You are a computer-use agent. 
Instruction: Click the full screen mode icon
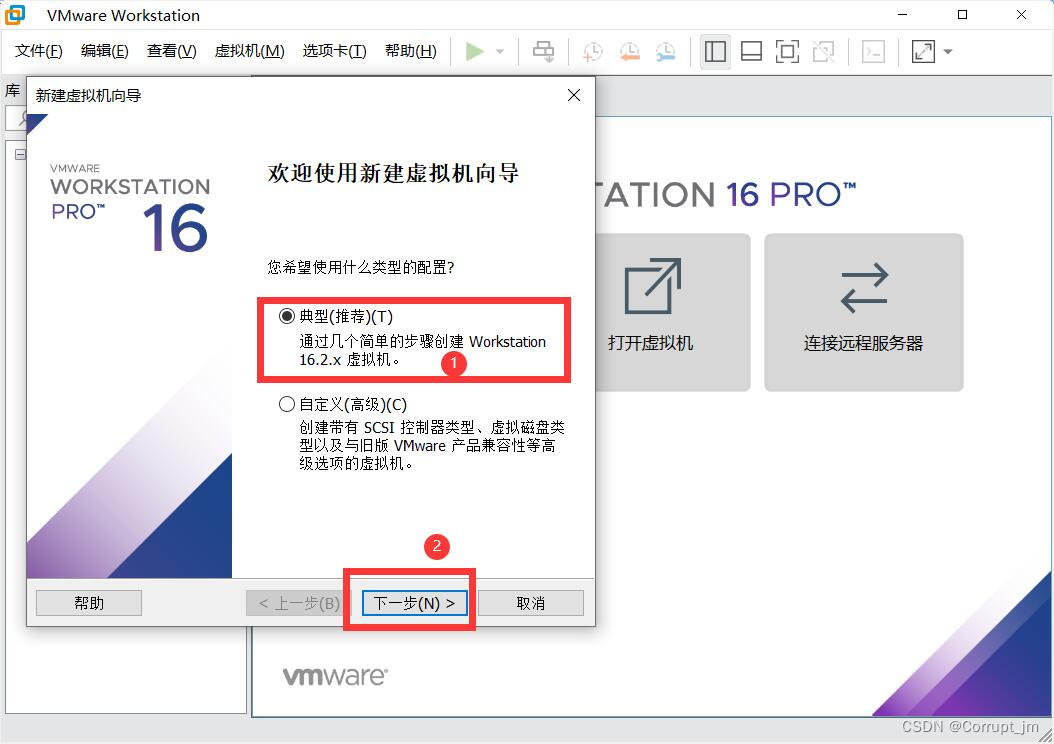point(787,52)
